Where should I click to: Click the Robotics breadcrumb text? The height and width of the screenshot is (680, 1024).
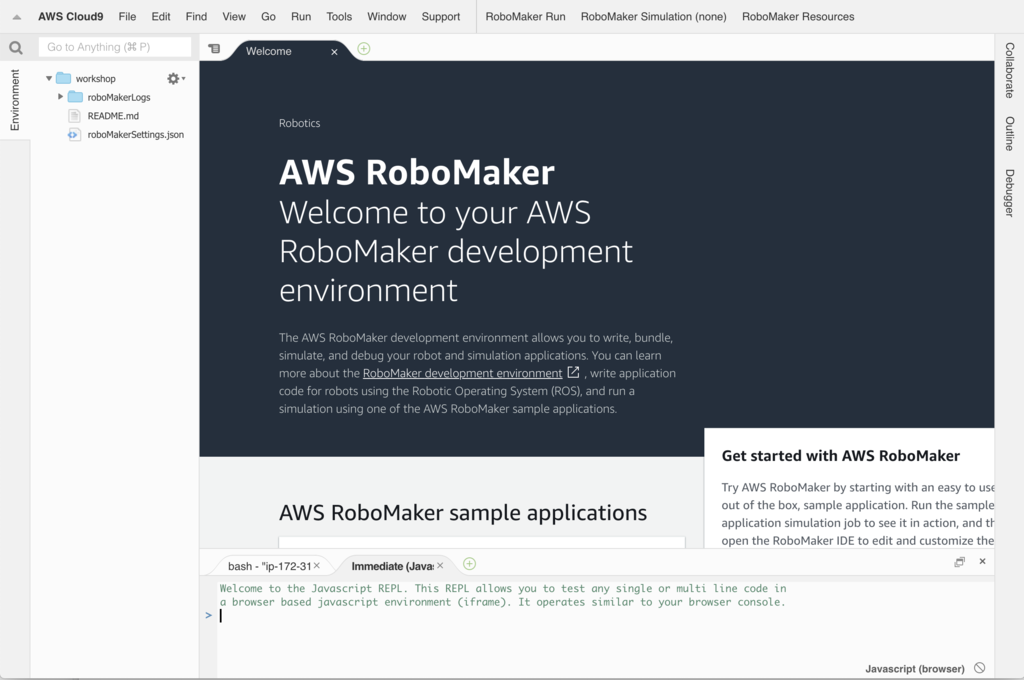click(x=300, y=123)
